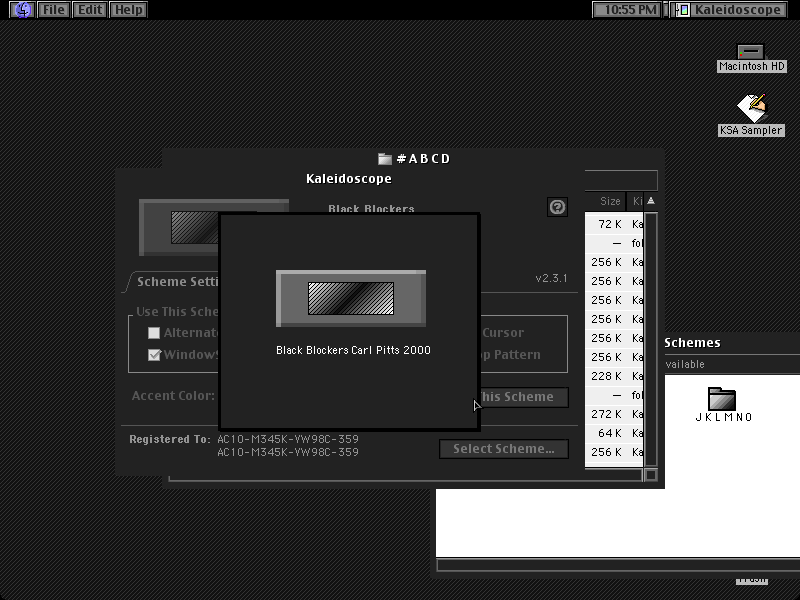Select the KSA Sampler desktop icon
This screenshot has height=600, width=800.
[751, 115]
